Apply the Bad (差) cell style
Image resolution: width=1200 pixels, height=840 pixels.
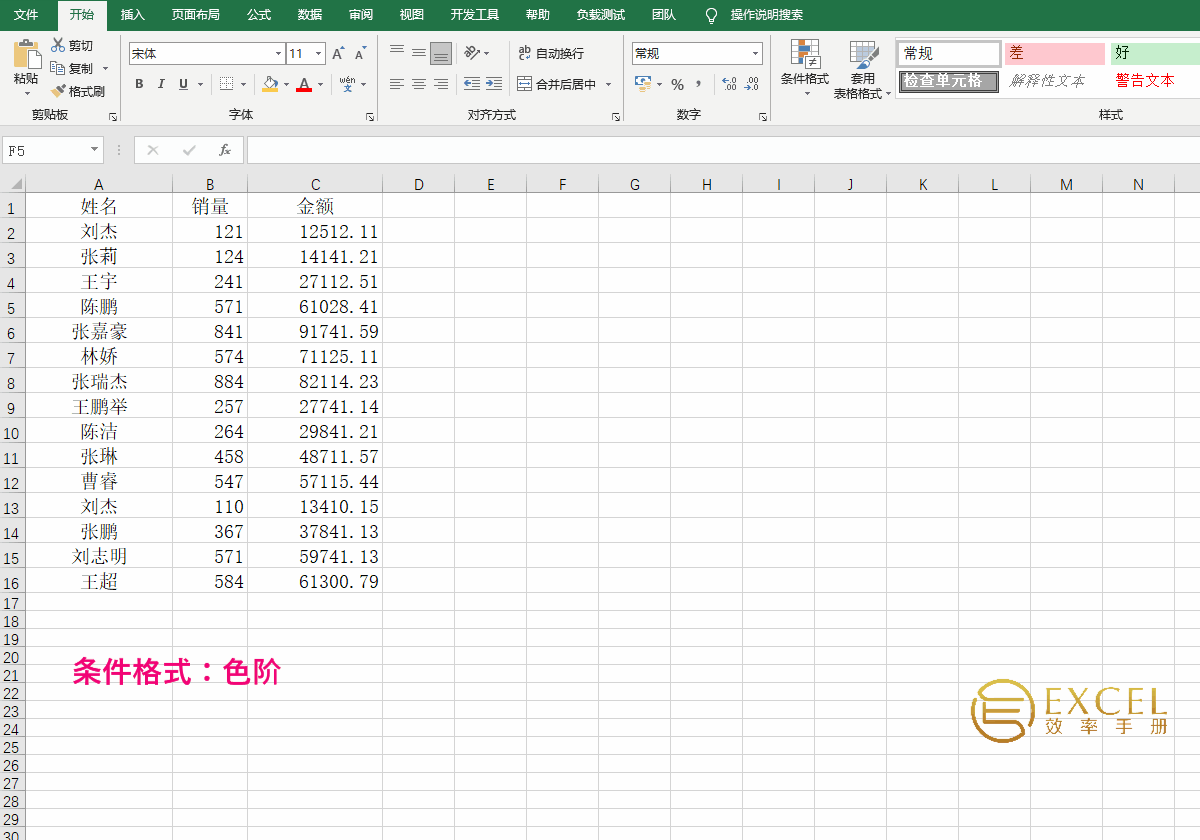(x=1055, y=54)
